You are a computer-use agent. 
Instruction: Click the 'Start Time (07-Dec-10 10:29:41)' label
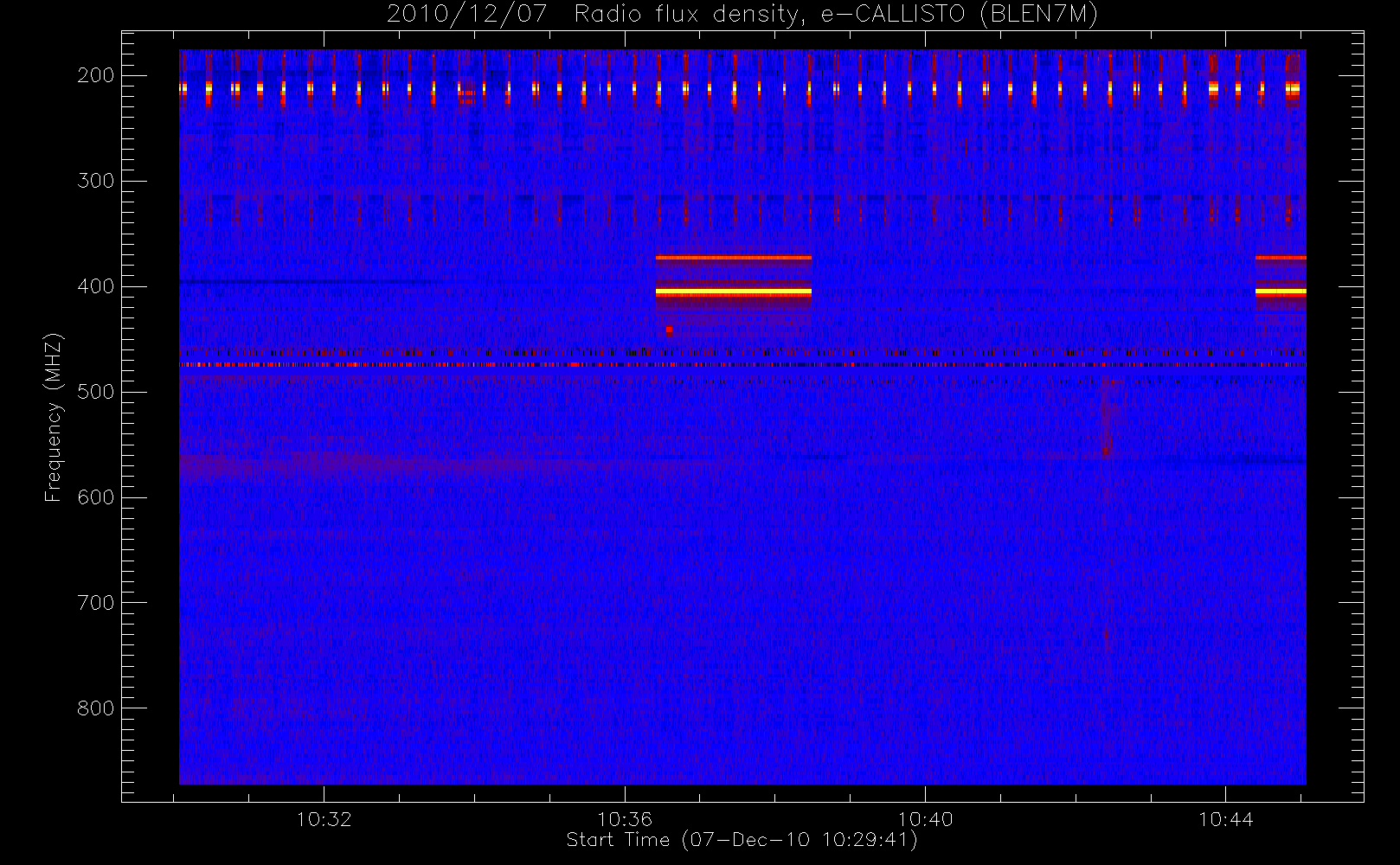click(742, 840)
